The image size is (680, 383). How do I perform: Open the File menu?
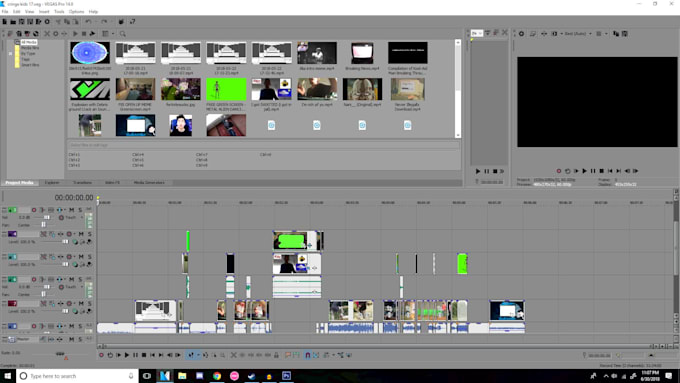[5, 12]
